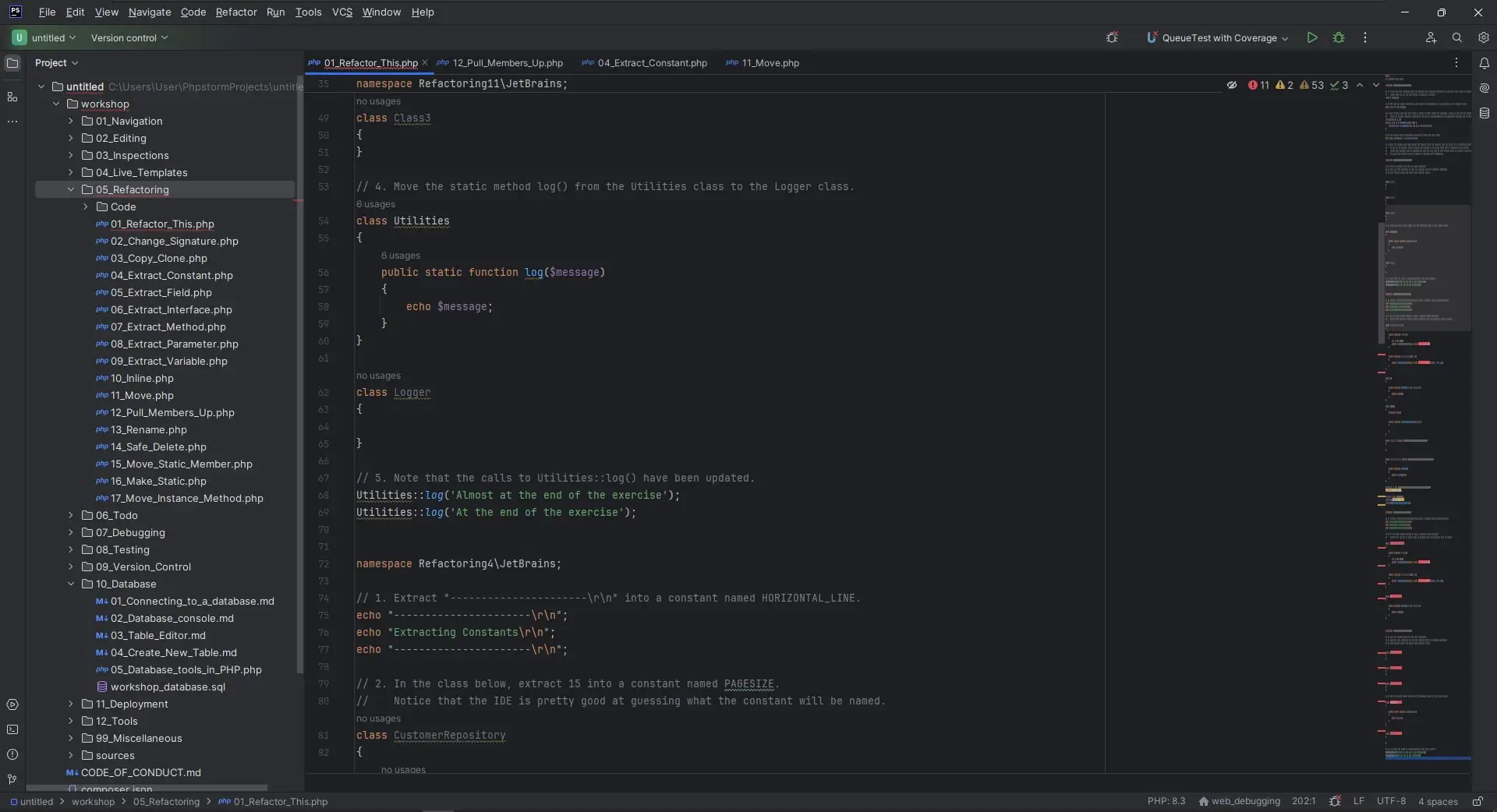
Task: Switch to the 12_Pull_Members_Up.php tab
Action: pyautogui.click(x=508, y=63)
